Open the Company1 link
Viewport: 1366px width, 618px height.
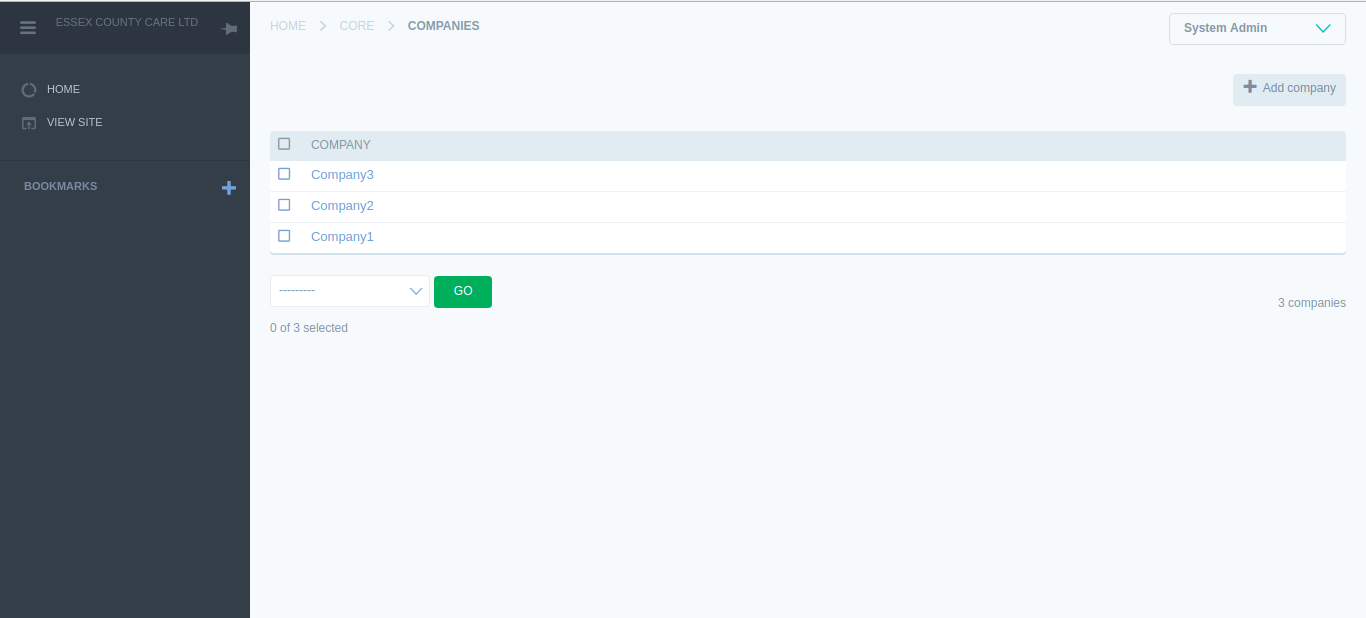[342, 237]
